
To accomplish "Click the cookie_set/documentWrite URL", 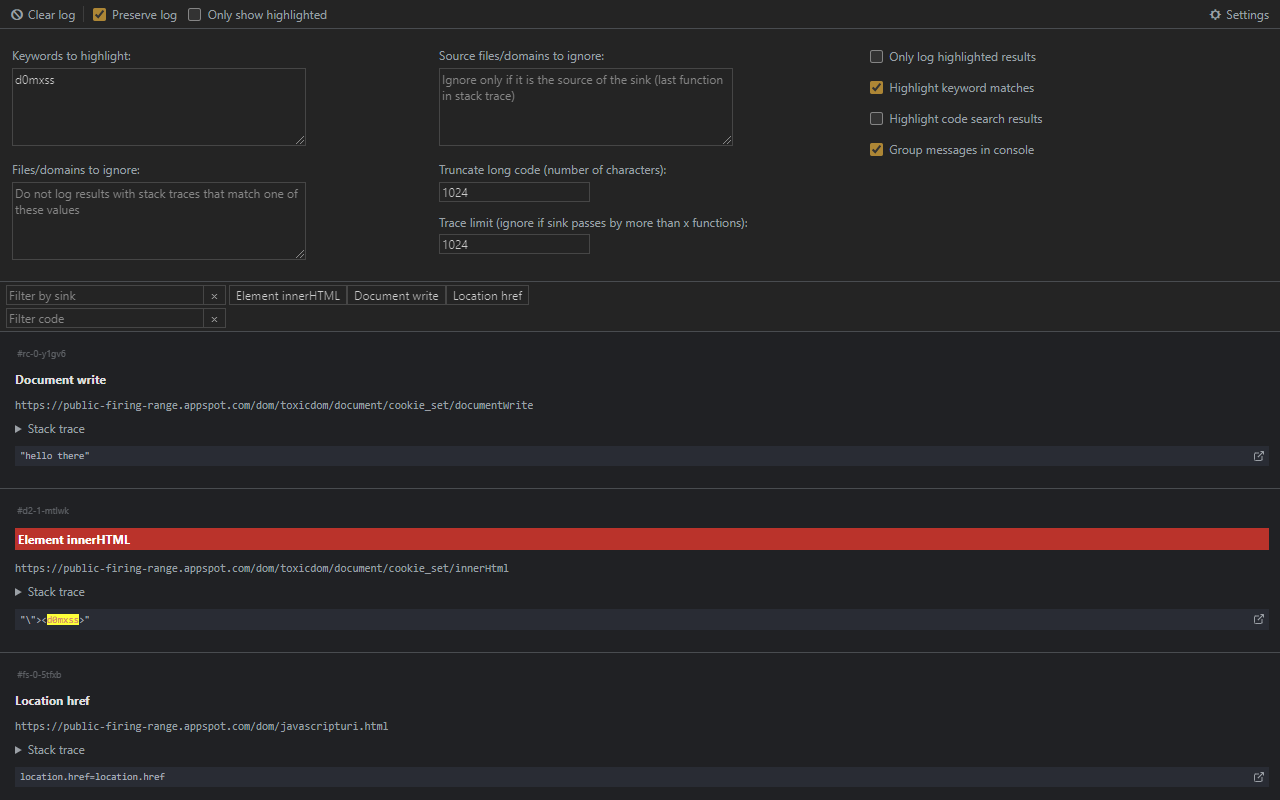I will pos(274,406).
